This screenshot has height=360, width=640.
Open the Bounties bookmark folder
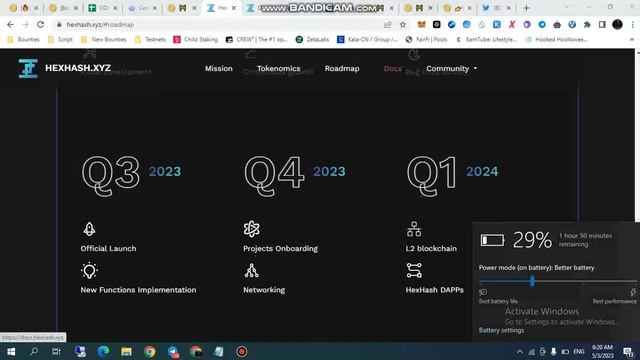(24, 40)
